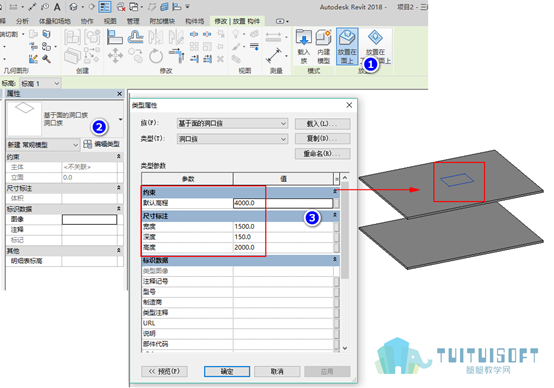Switch to the 视图 ribbon tab
The height and width of the screenshot is (388, 554).
110,21
